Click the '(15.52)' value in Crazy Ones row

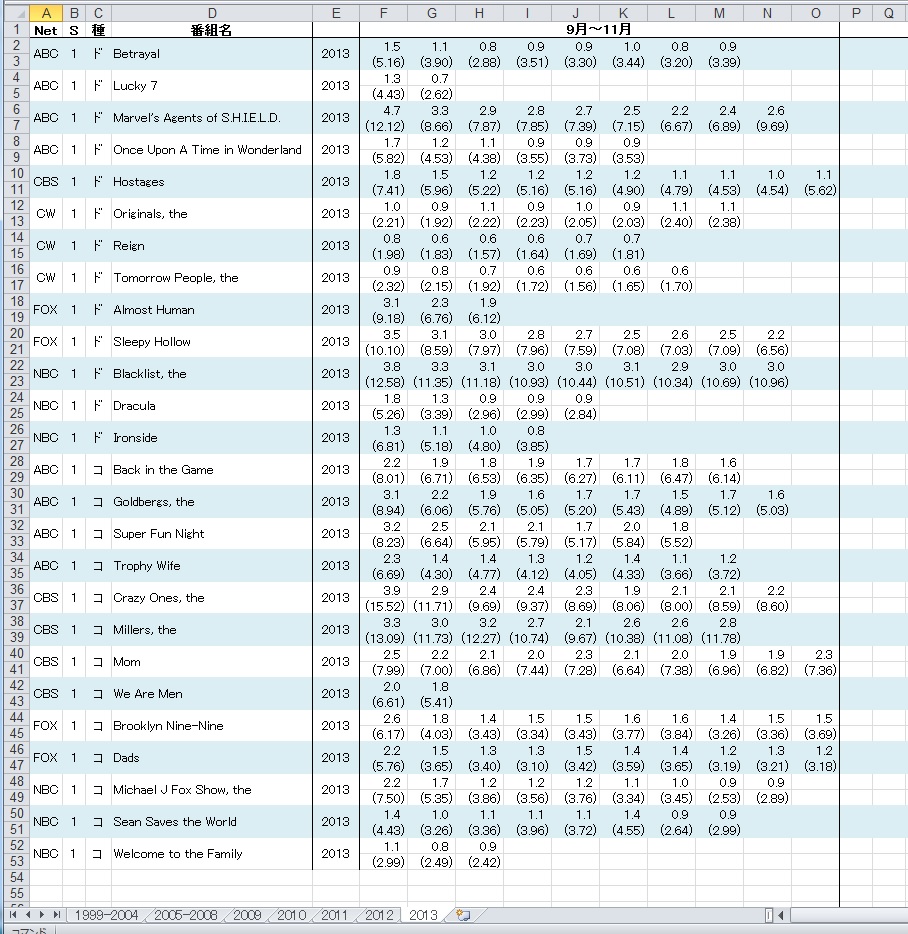(x=385, y=606)
